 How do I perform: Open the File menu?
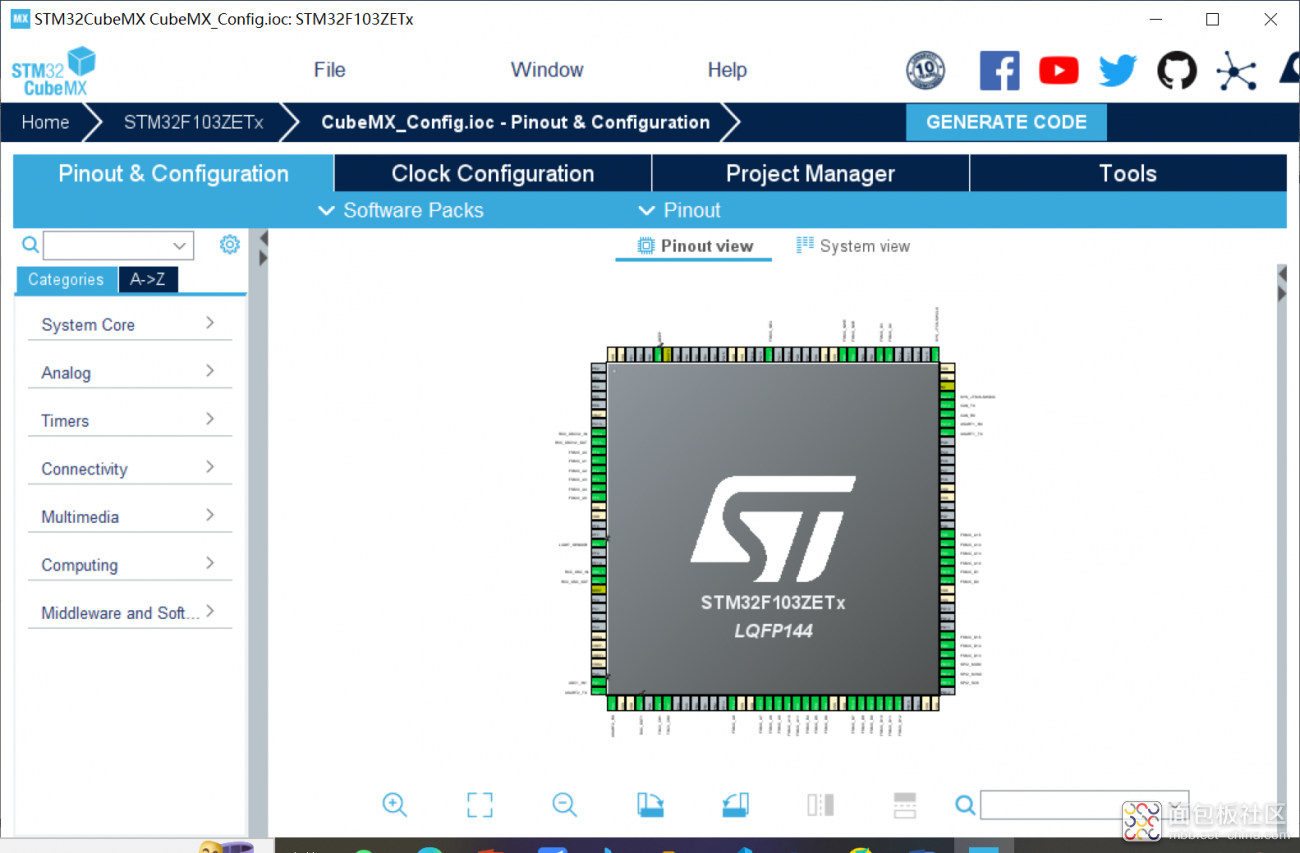[329, 70]
